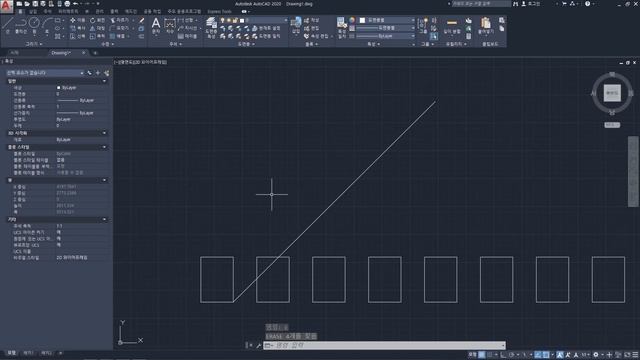The height and width of the screenshot is (360, 640).
Task: Click the white object color swatch in properties panel
Action: (362, 20)
